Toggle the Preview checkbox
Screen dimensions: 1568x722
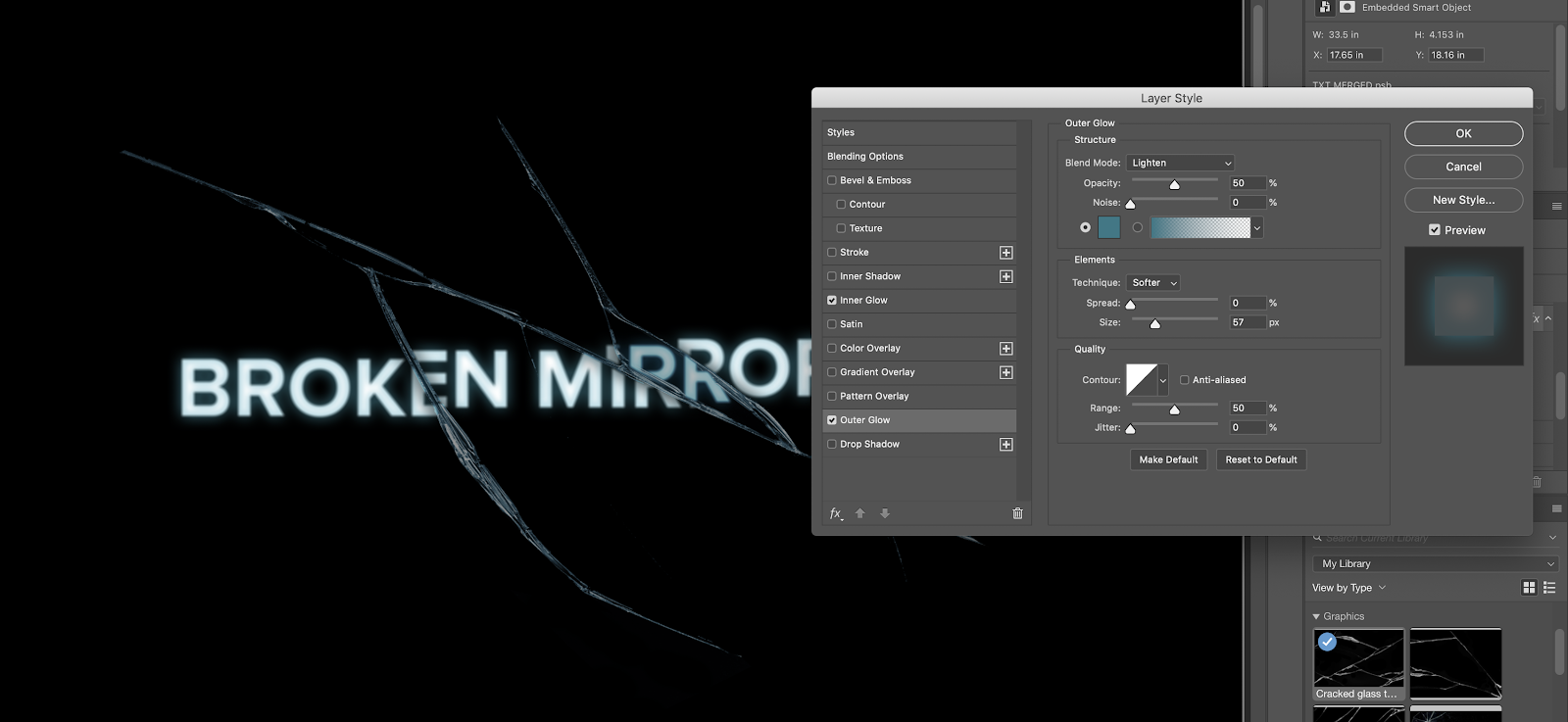pyautogui.click(x=1435, y=230)
